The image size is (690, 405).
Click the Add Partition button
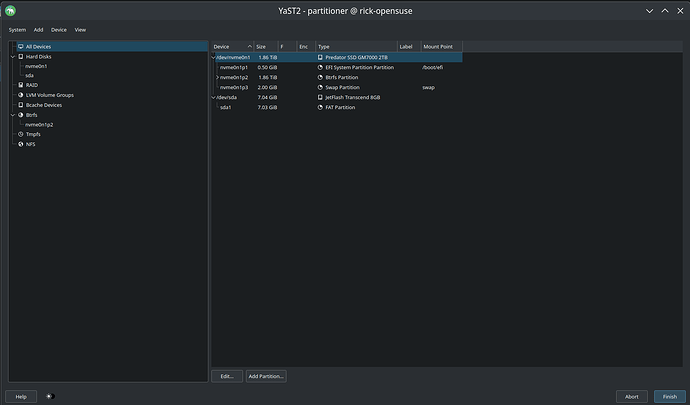tap(266, 376)
